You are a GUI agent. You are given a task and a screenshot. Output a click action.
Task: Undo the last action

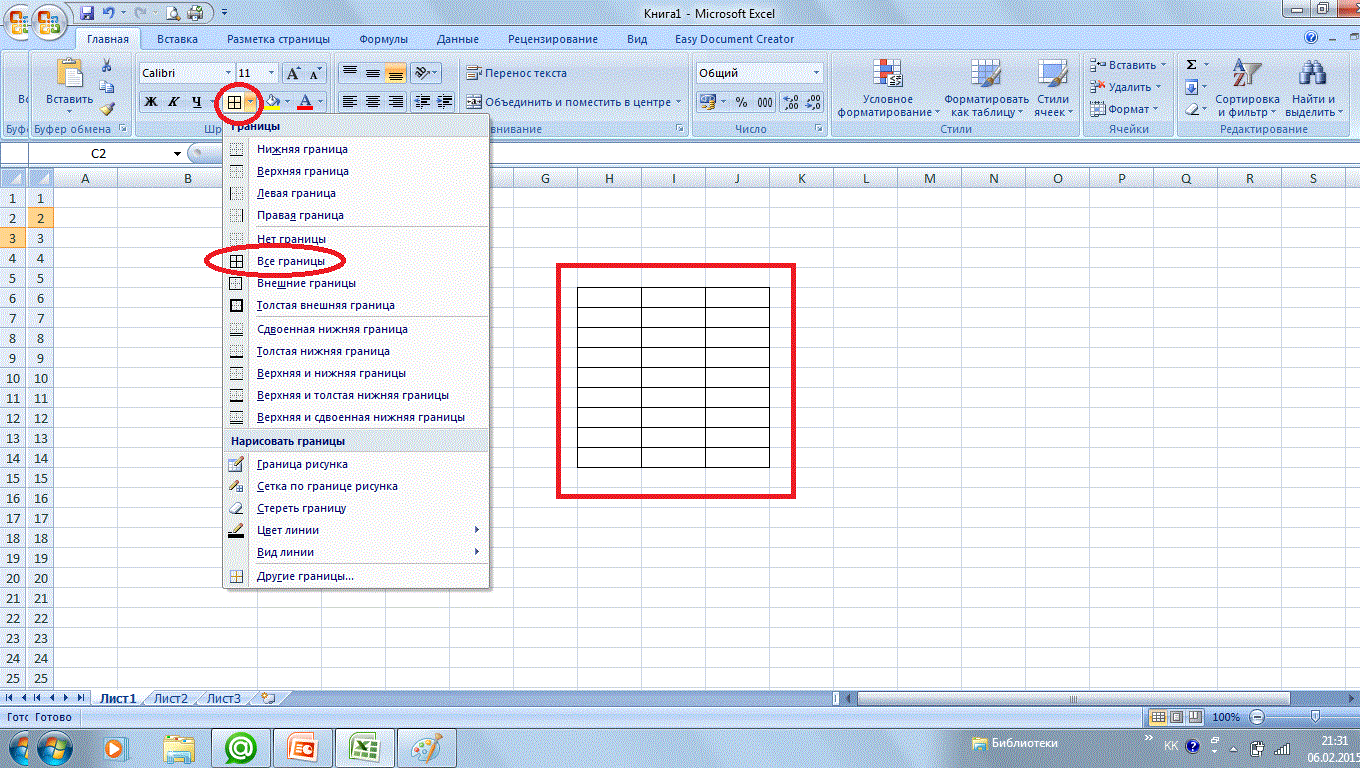[x=107, y=13]
